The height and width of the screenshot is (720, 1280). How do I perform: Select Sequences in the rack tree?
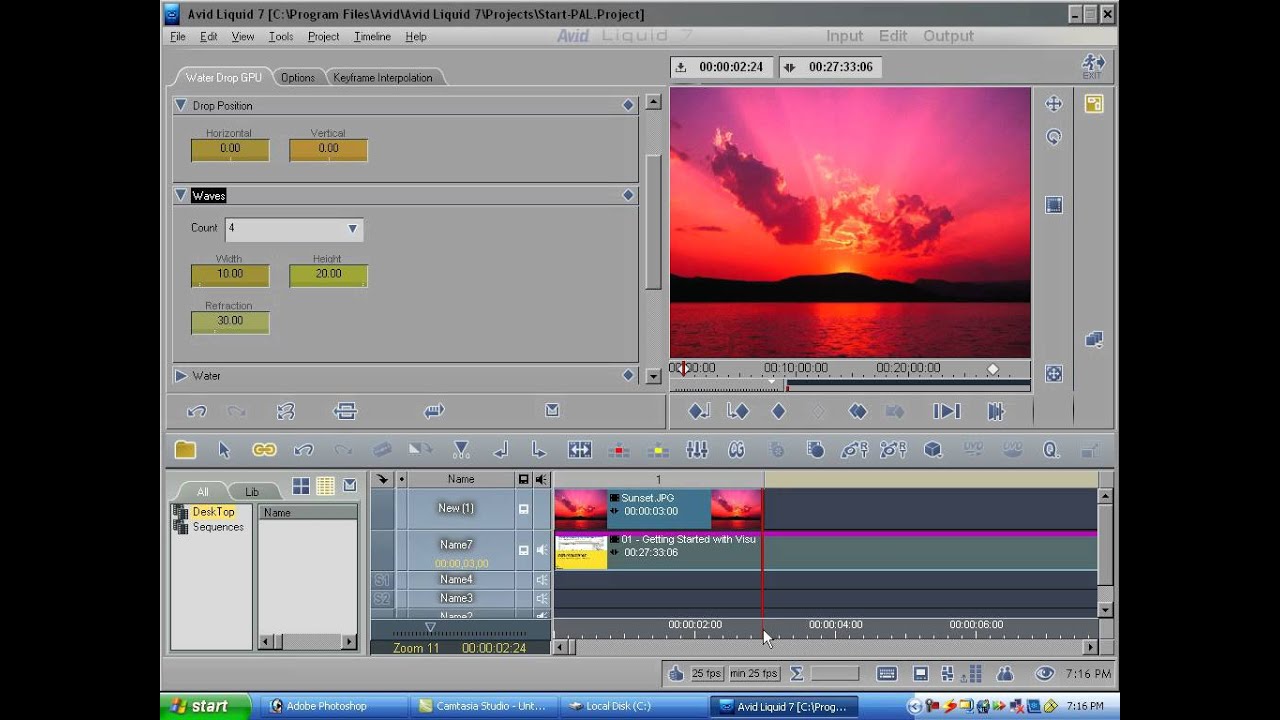pos(218,527)
